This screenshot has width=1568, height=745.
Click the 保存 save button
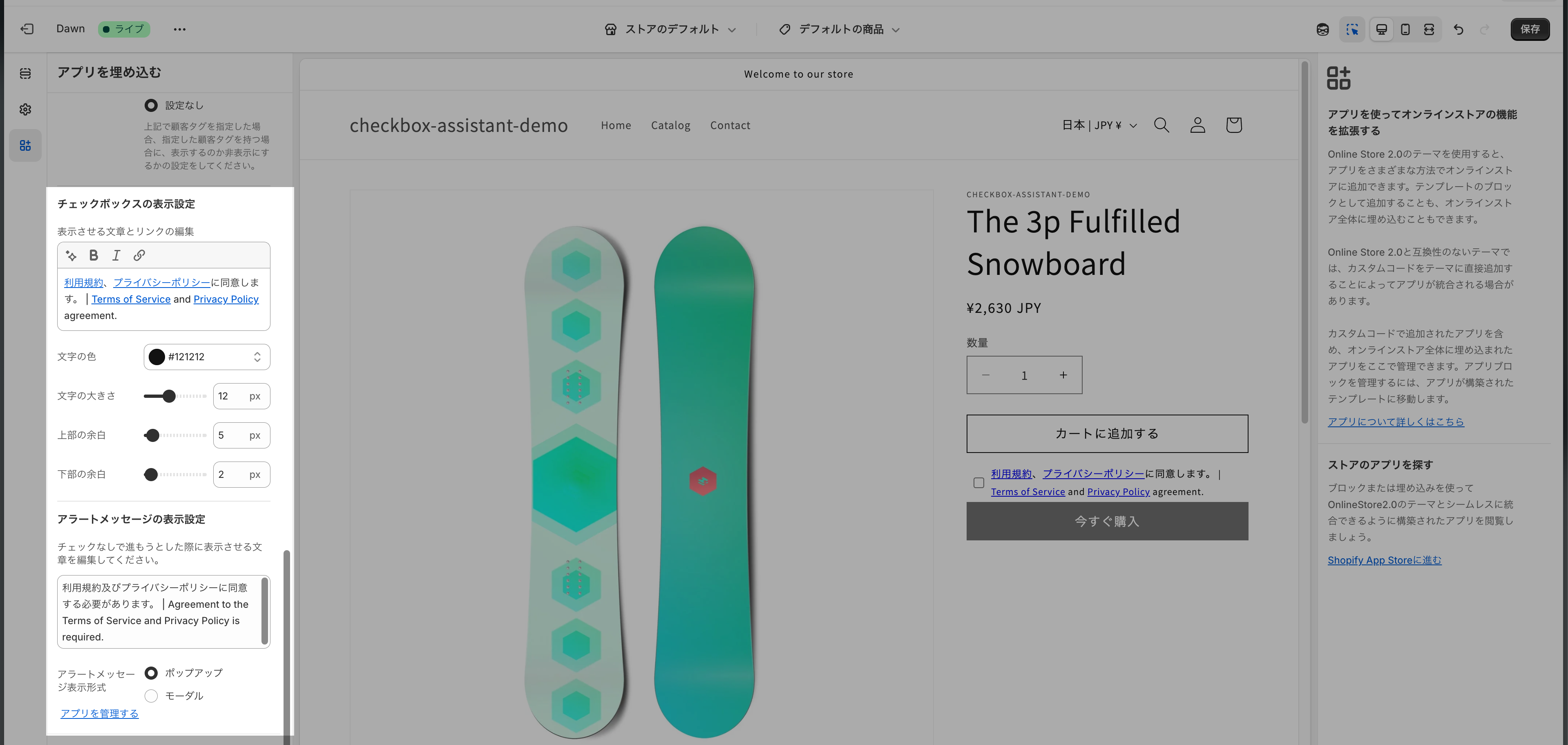tap(1529, 29)
